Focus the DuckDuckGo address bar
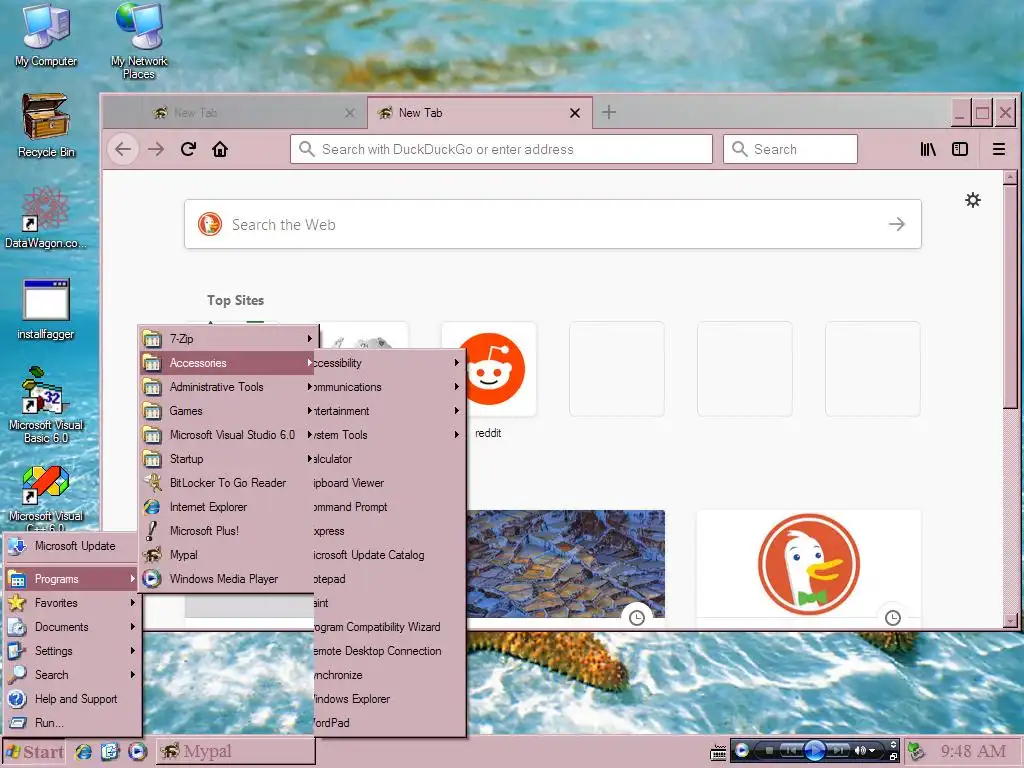The height and width of the screenshot is (768, 1024). [501, 149]
